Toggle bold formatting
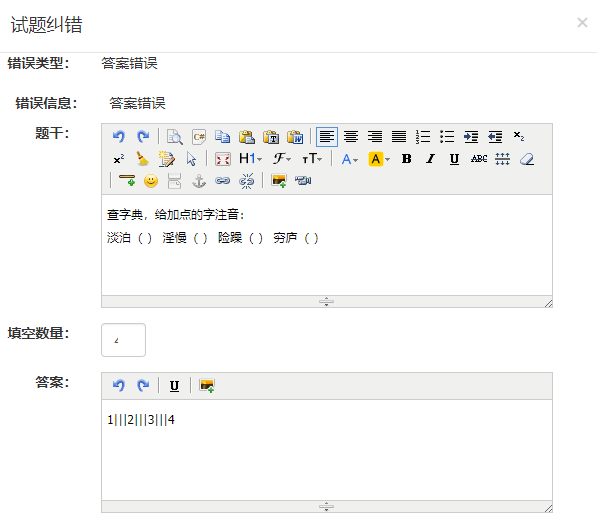 tap(407, 159)
